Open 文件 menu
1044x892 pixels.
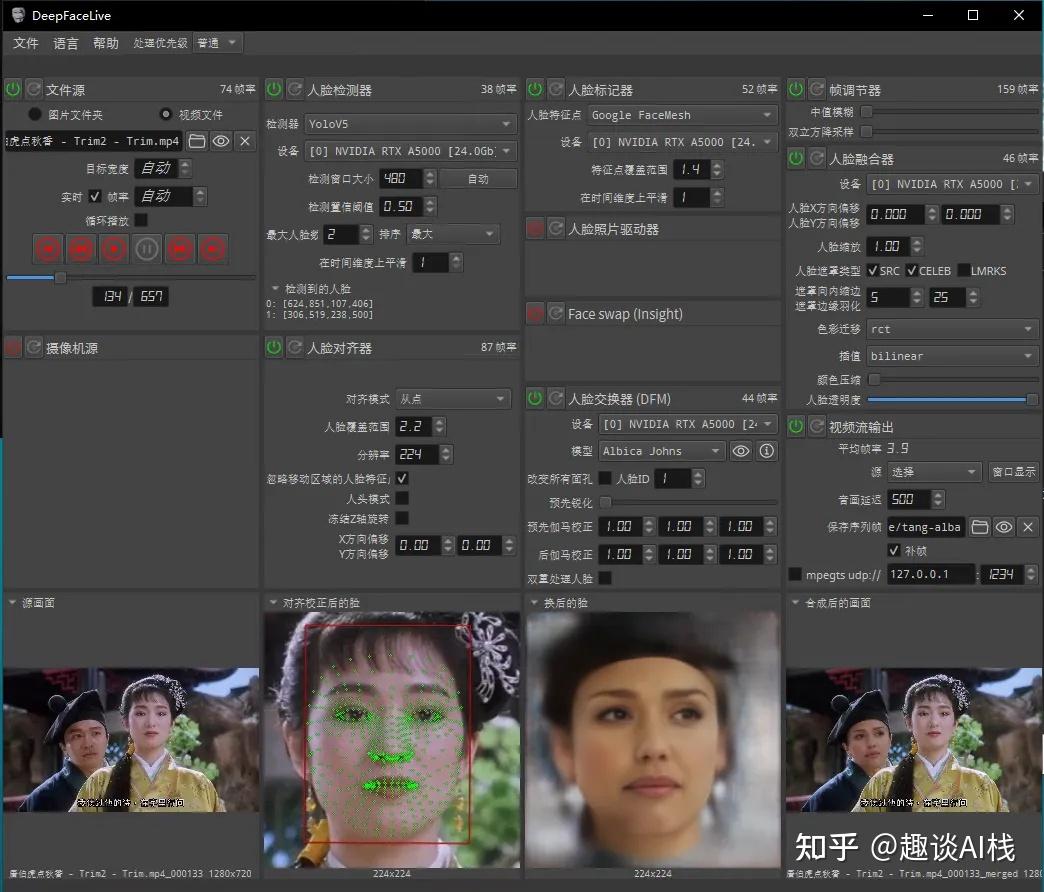pos(25,43)
